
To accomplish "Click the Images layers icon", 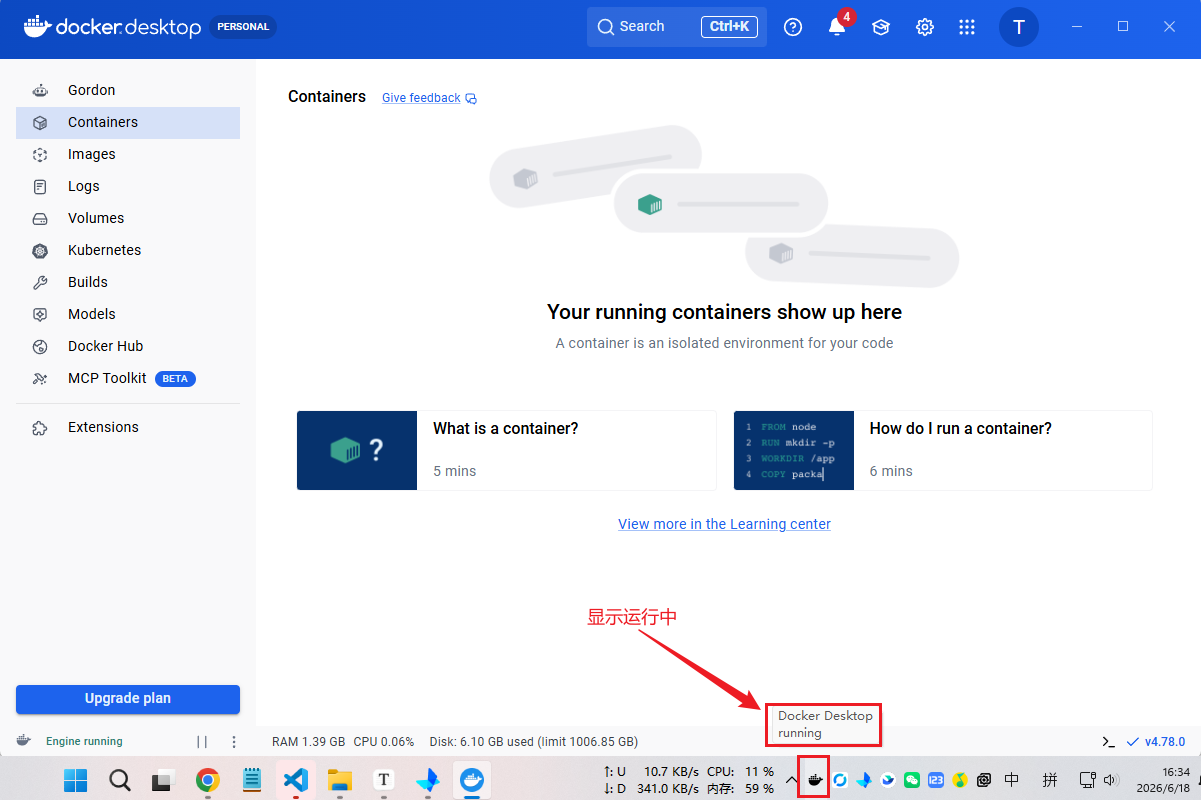I will pyautogui.click(x=40, y=154).
